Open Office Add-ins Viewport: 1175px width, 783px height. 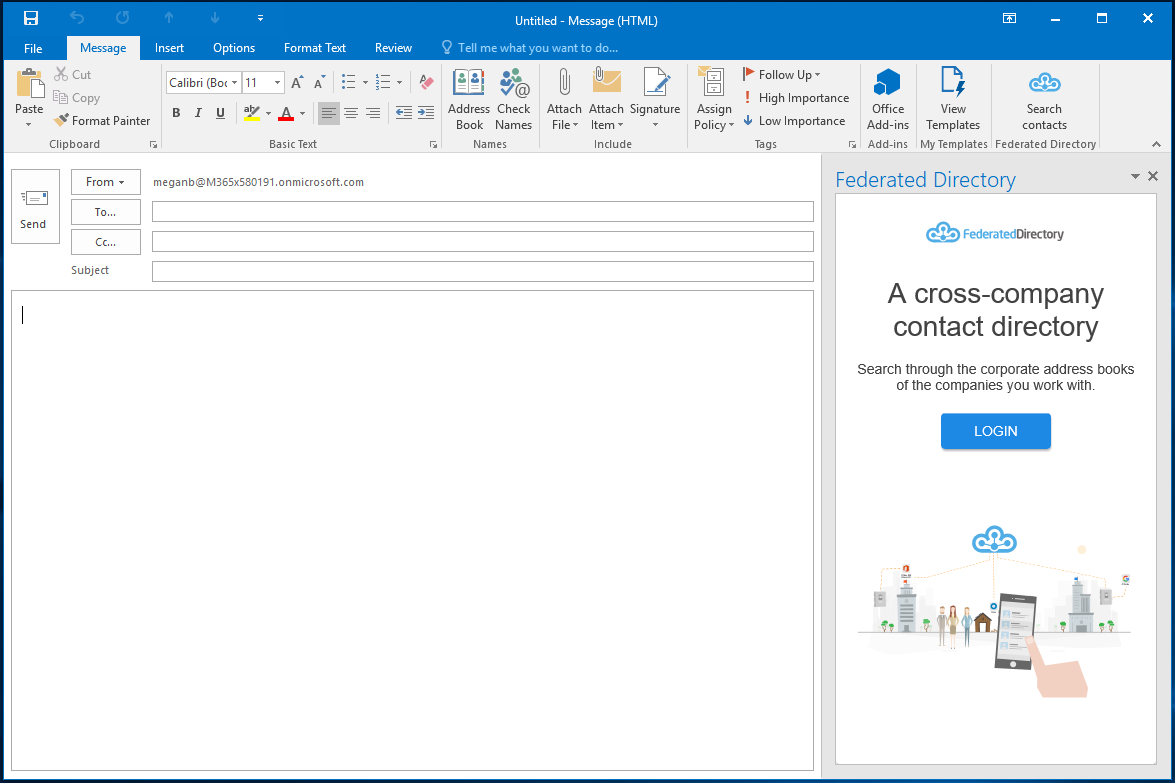pyautogui.click(x=887, y=99)
